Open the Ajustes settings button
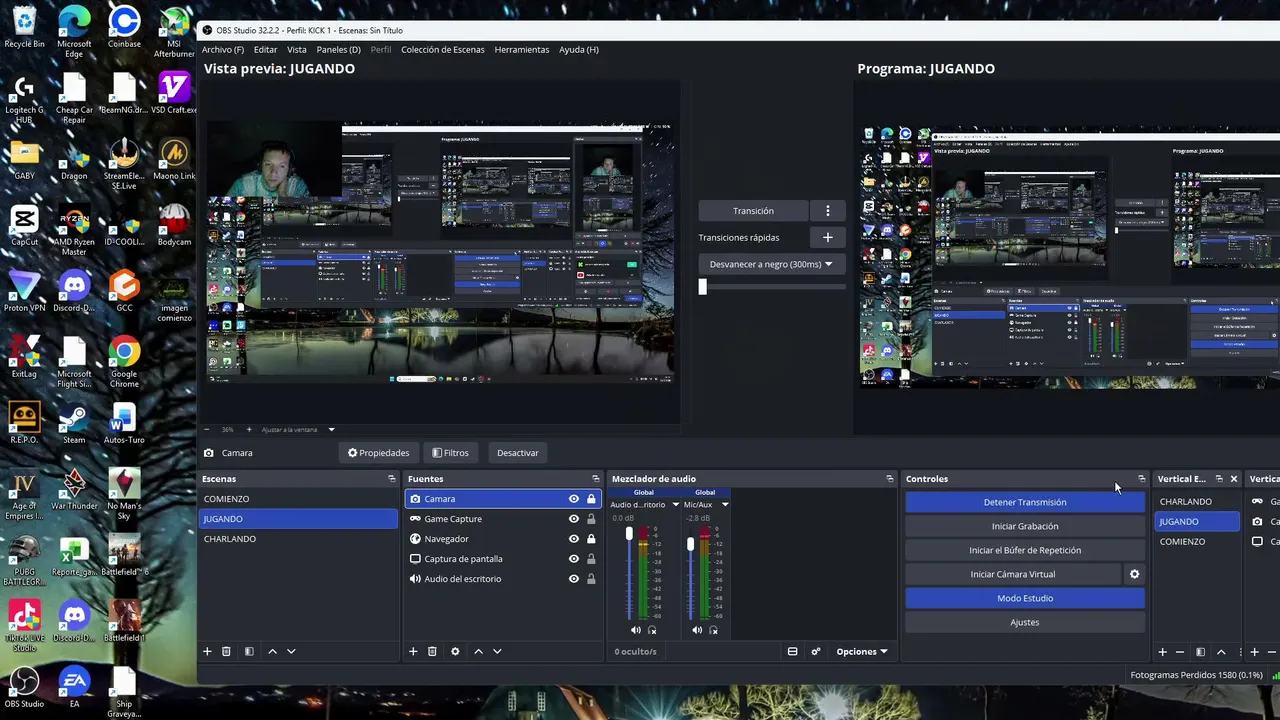Screen dimensions: 1280x720 point(1025,622)
